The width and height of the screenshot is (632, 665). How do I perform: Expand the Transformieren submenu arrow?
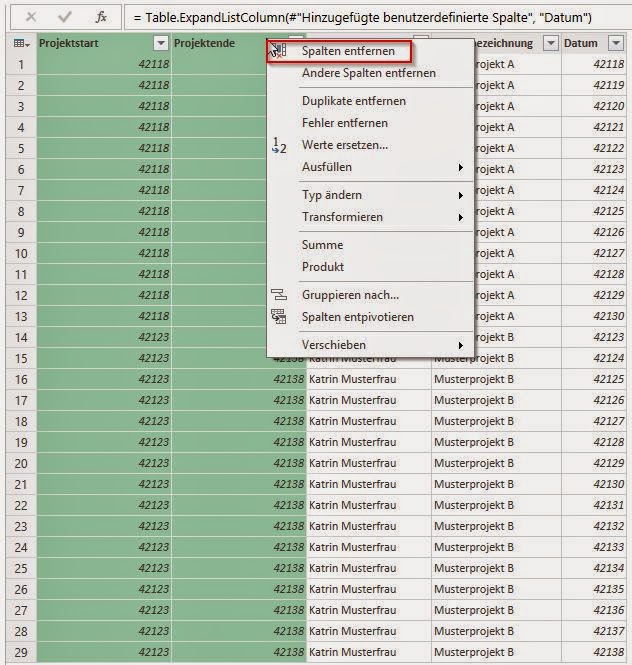click(x=461, y=218)
